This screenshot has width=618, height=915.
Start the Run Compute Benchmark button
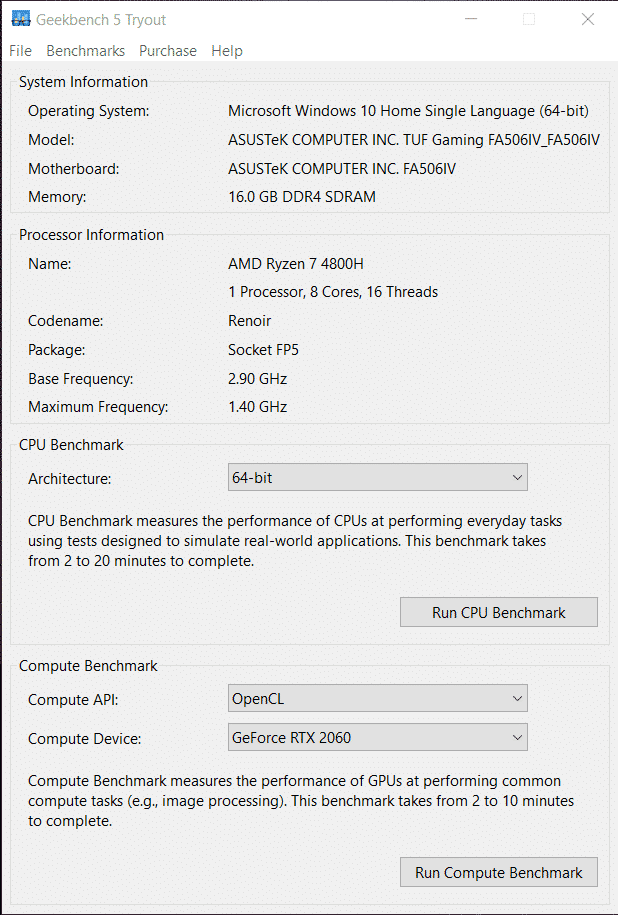[x=498, y=873]
